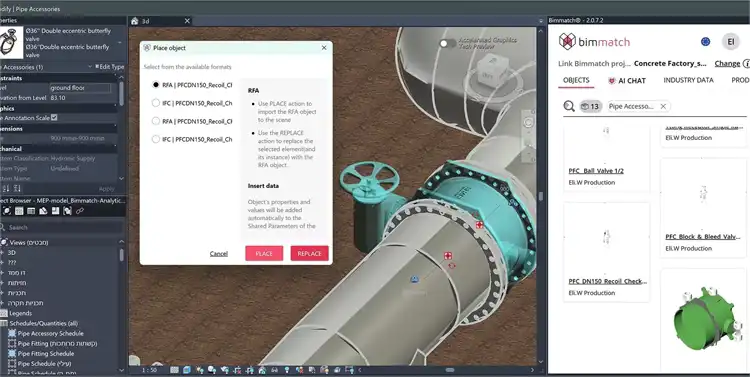
Task: Open the blue language globe icon in Bimmatch
Action: (705, 42)
